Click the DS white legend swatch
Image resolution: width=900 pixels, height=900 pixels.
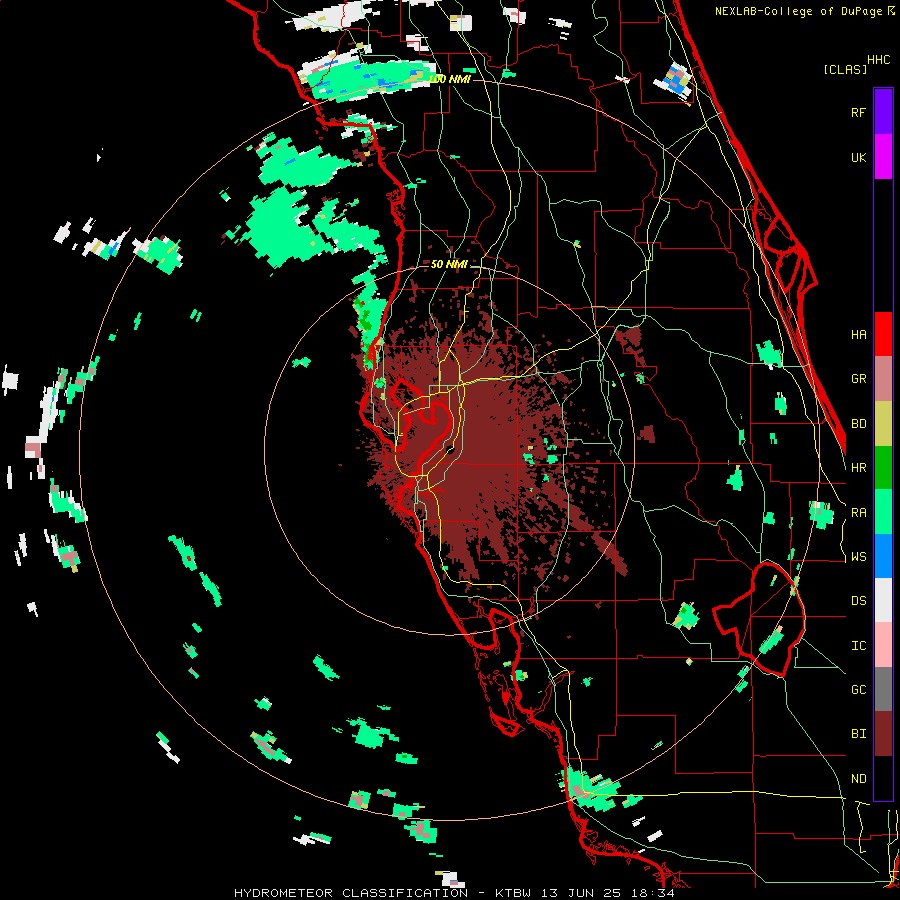pyautogui.click(x=883, y=600)
